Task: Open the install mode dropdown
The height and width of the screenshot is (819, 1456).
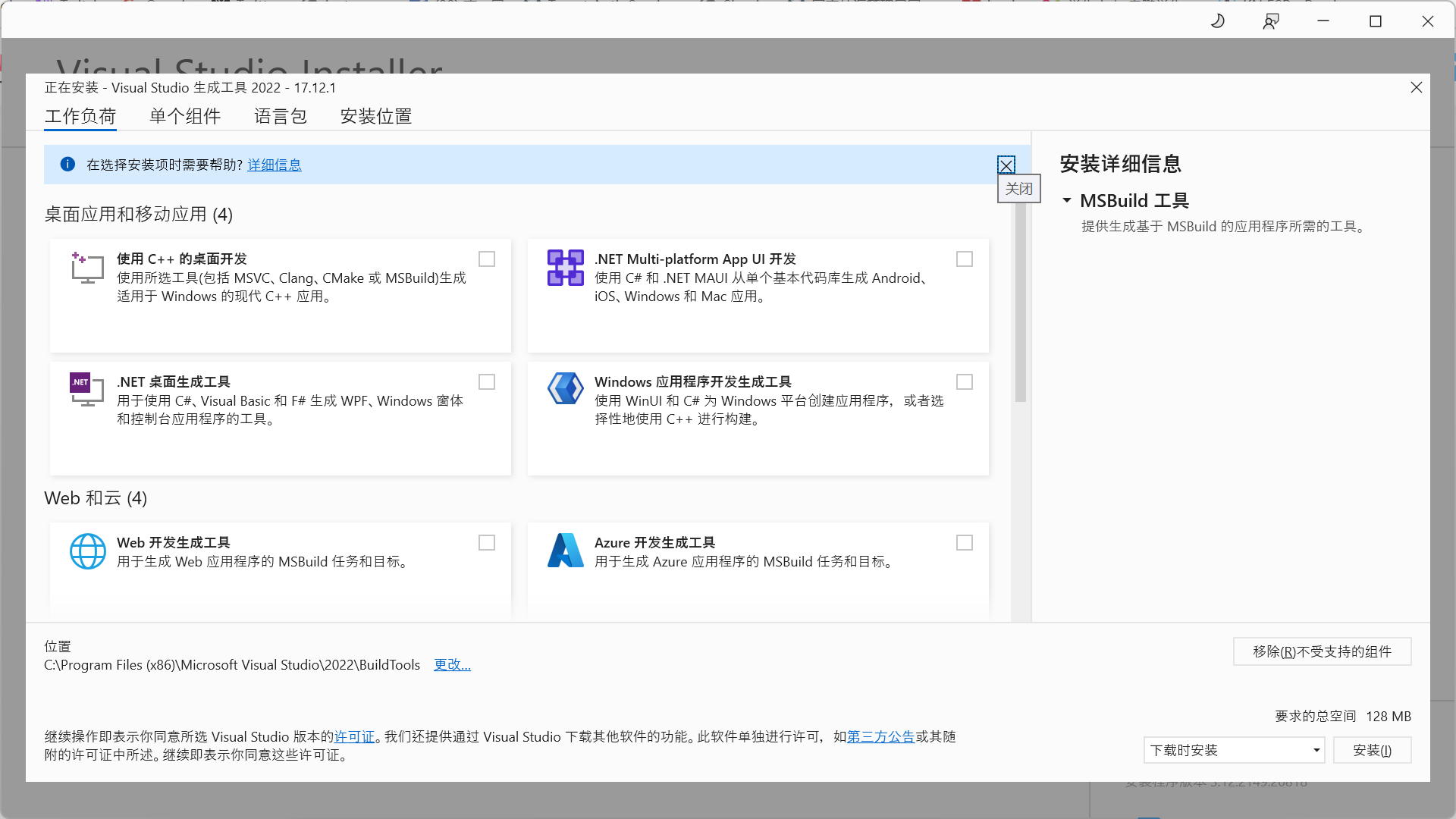Action: [x=1234, y=751]
